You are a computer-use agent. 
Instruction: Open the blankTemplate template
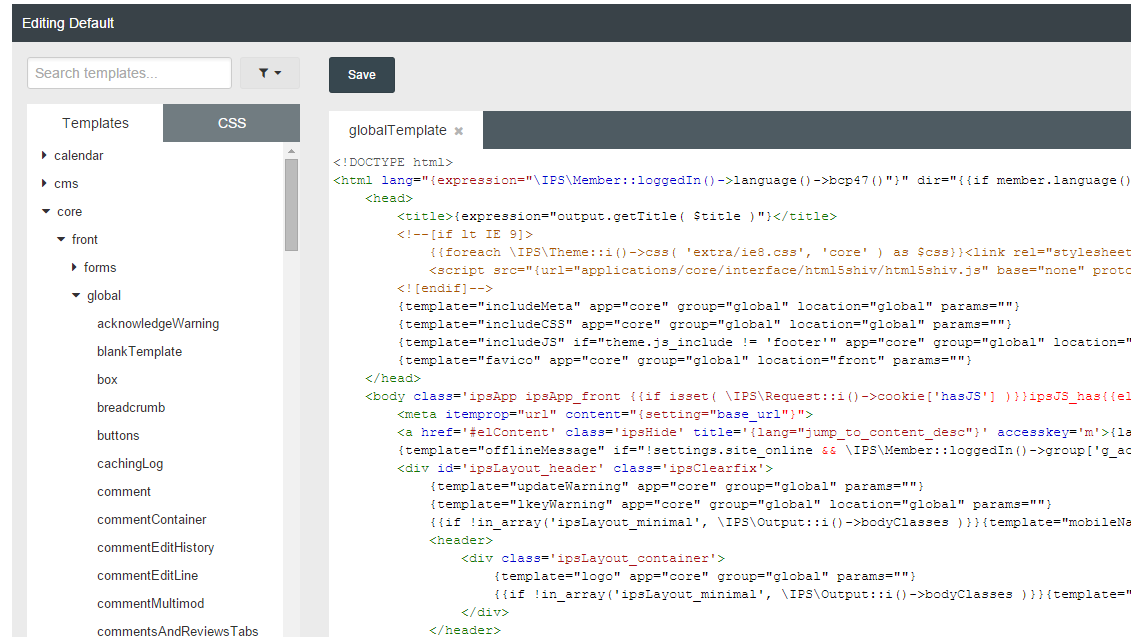pos(140,351)
